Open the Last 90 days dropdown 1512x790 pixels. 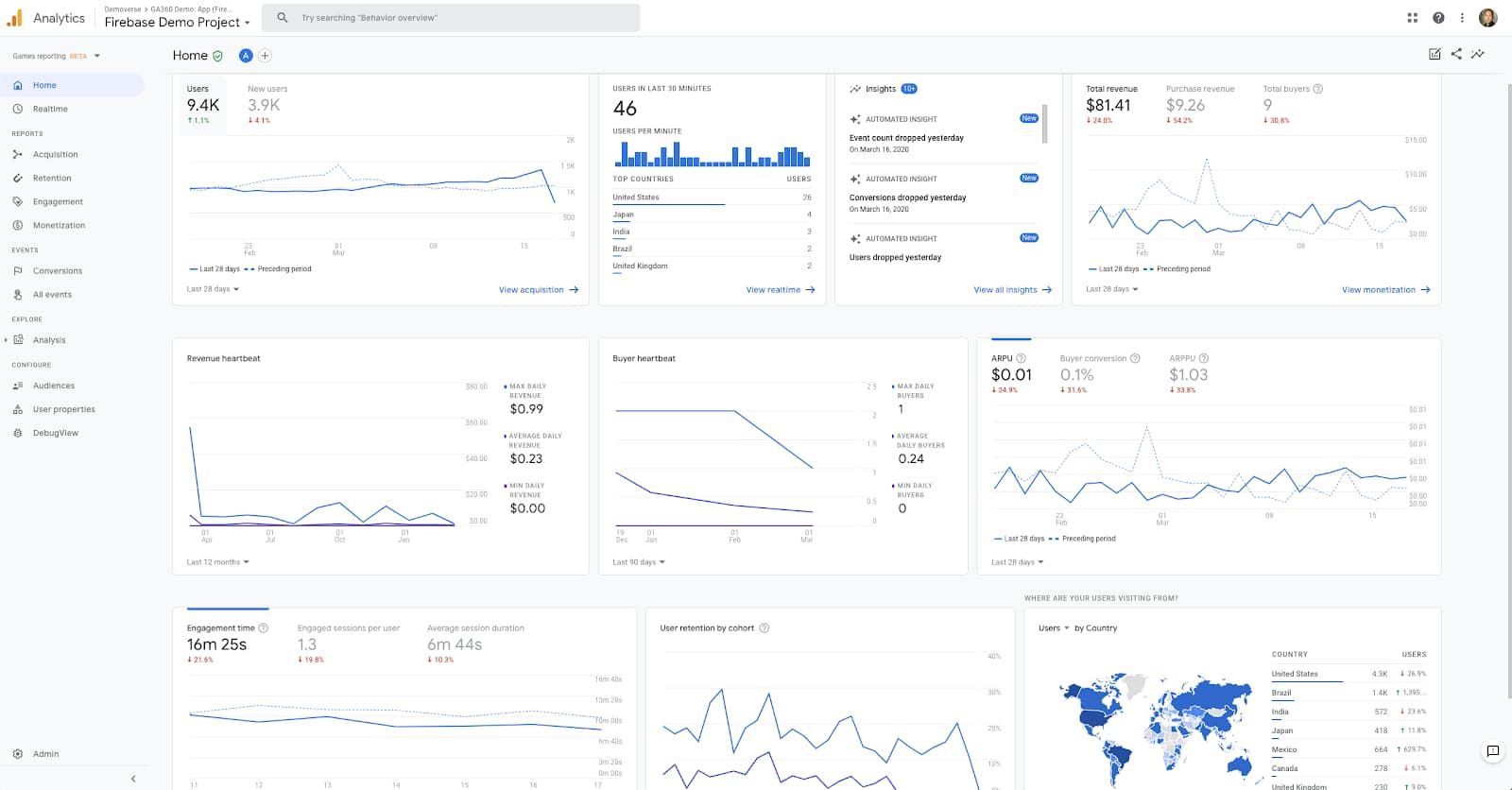[x=639, y=562]
